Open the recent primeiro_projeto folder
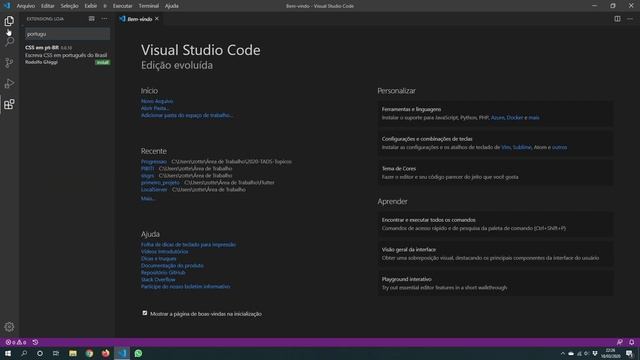 160,182
